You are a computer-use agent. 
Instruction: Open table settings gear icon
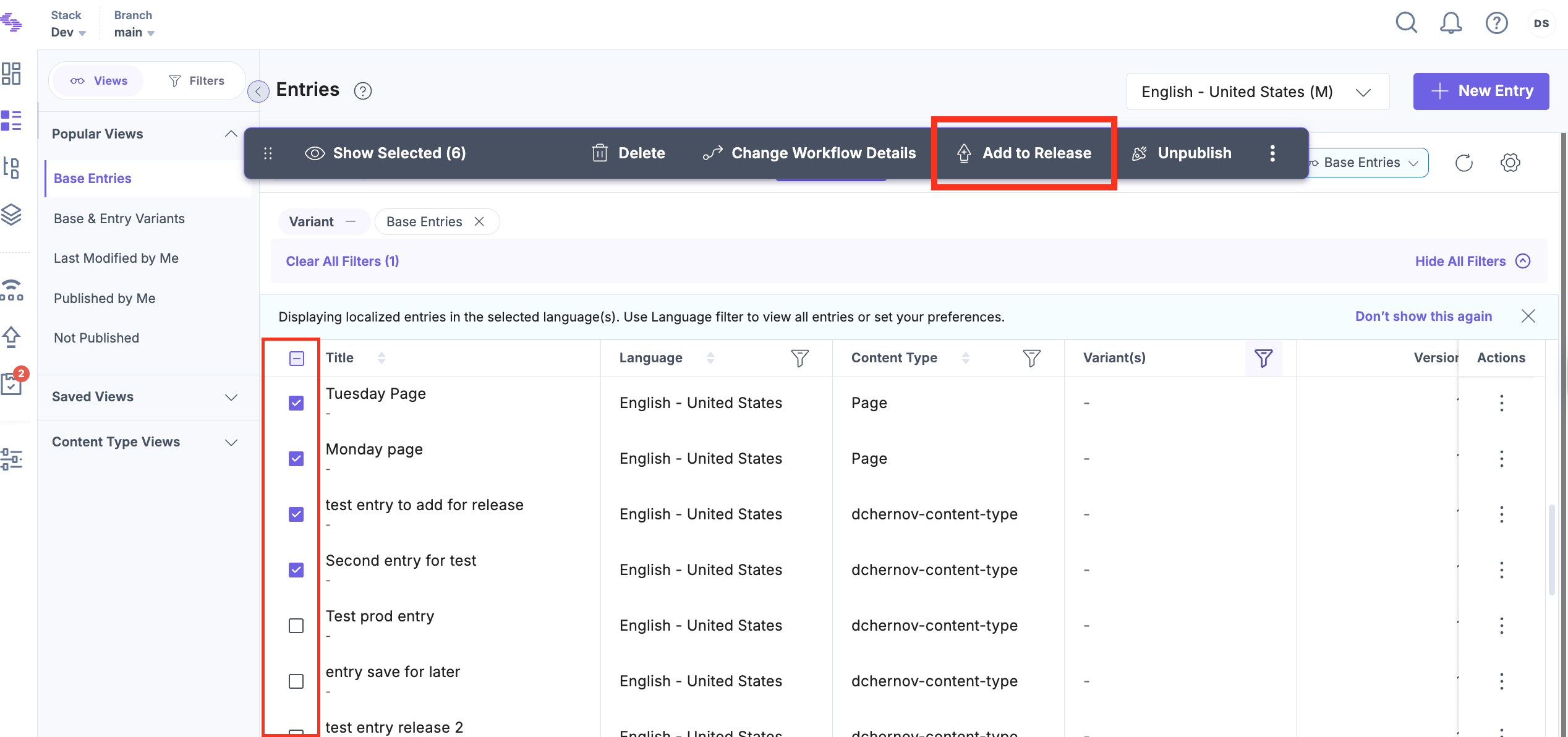1510,163
